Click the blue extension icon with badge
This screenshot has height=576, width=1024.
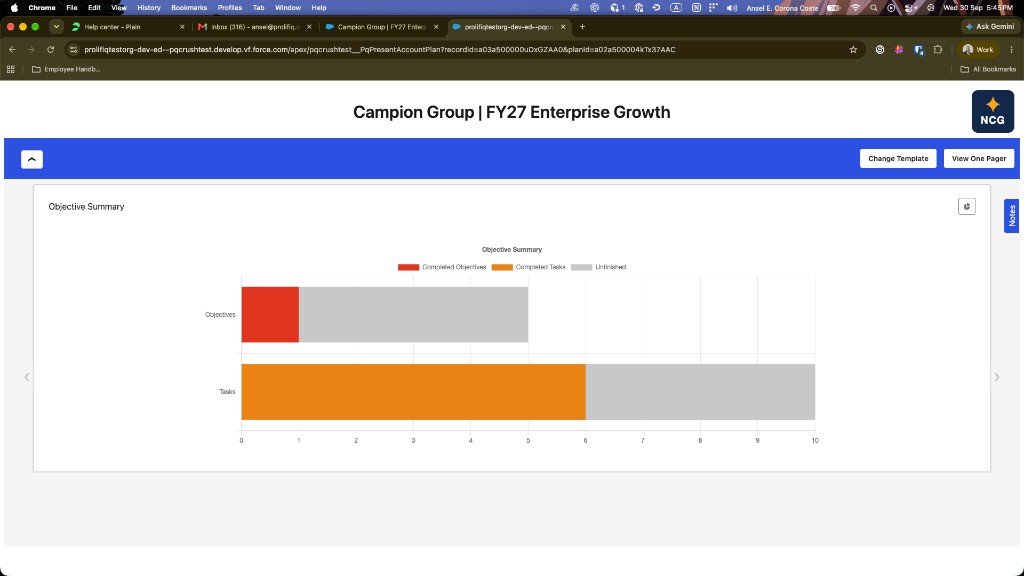click(x=919, y=50)
